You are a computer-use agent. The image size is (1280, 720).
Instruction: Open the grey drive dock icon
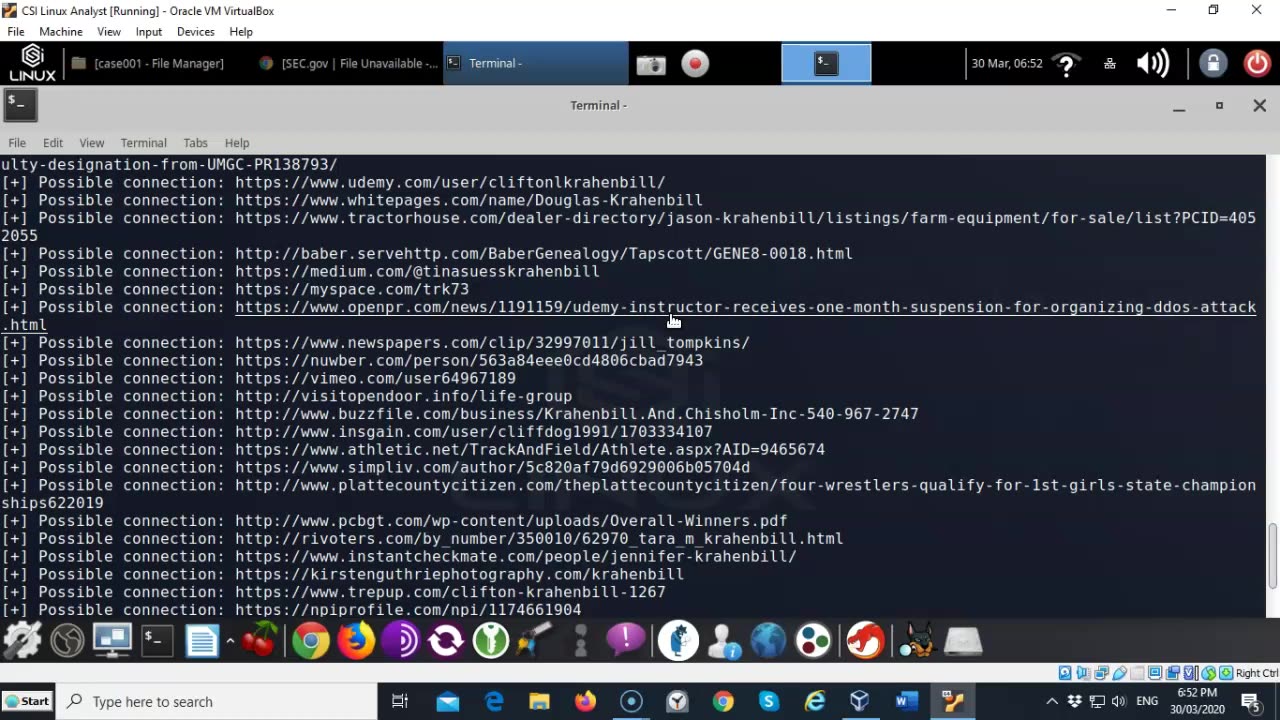pos(963,640)
